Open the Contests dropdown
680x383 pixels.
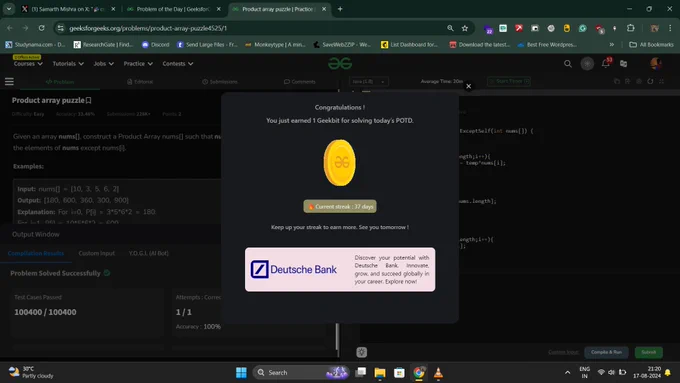point(178,64)
